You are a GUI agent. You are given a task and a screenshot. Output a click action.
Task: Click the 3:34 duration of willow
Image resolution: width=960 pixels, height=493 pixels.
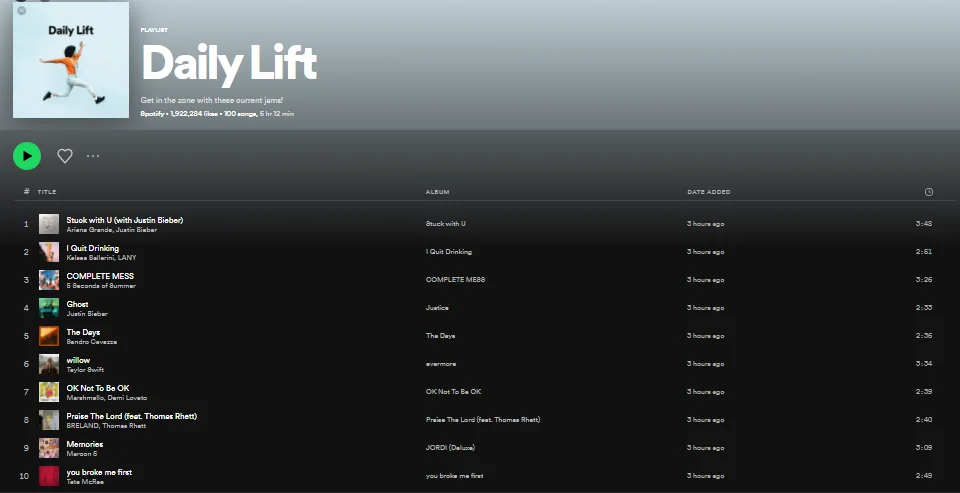[924, 364]
